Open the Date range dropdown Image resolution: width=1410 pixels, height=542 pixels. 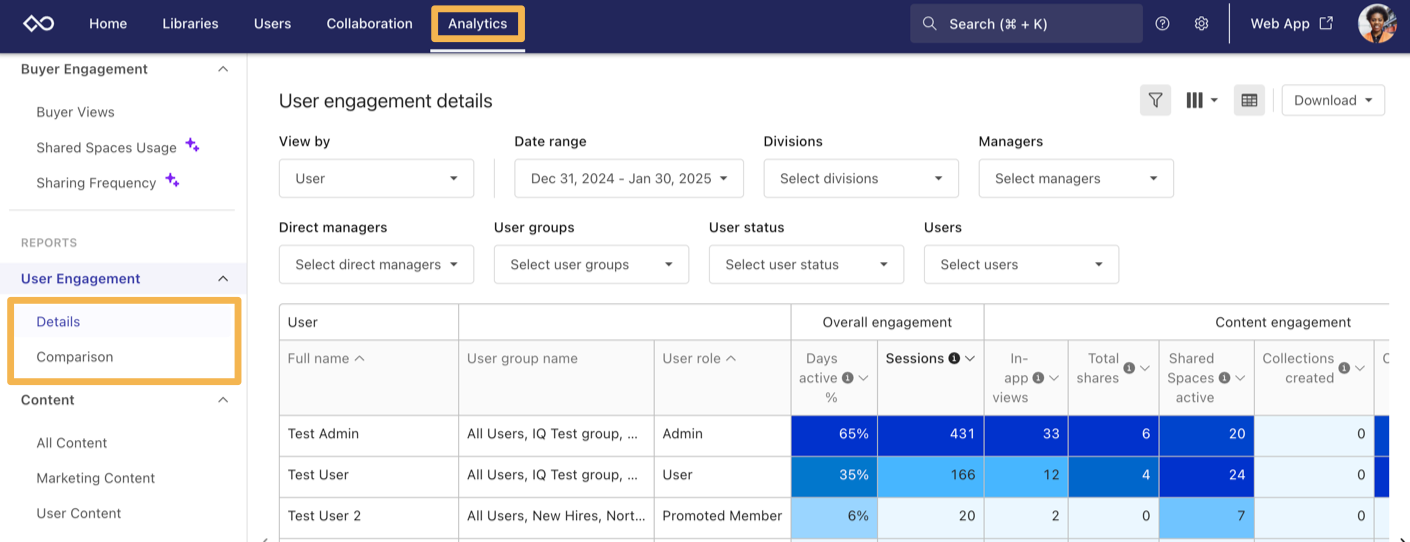(629, 178)
